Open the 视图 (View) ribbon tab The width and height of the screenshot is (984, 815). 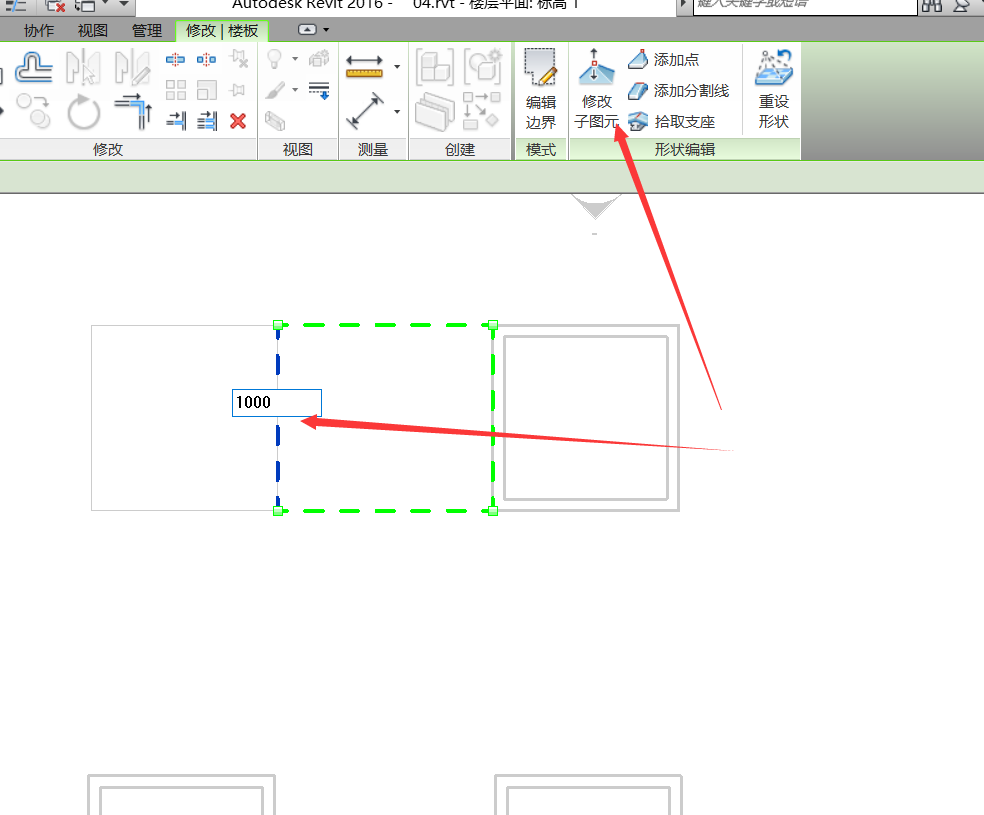(93, 31)
